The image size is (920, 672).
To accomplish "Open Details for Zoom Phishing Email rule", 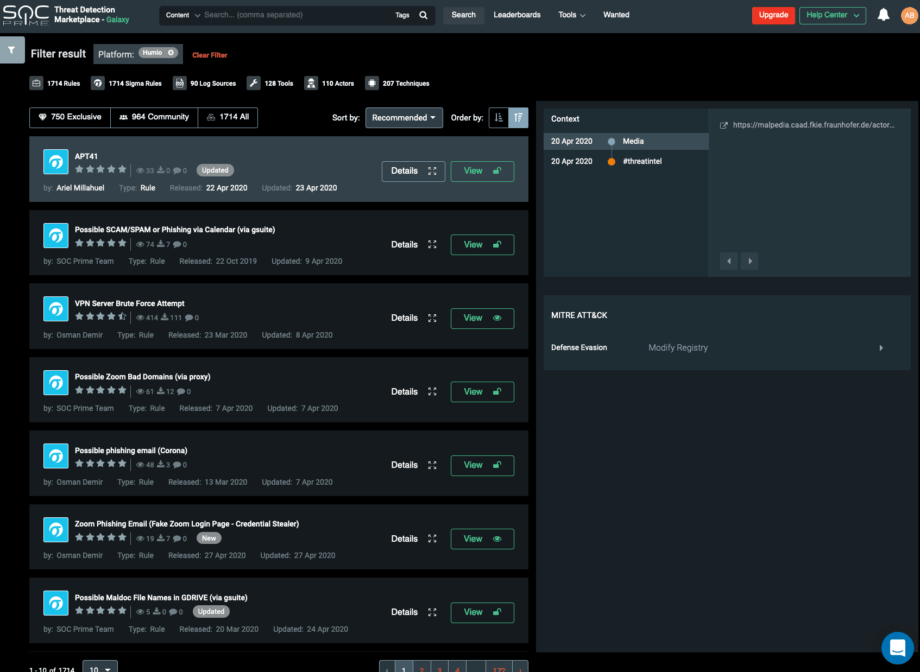I will (413, 539).
